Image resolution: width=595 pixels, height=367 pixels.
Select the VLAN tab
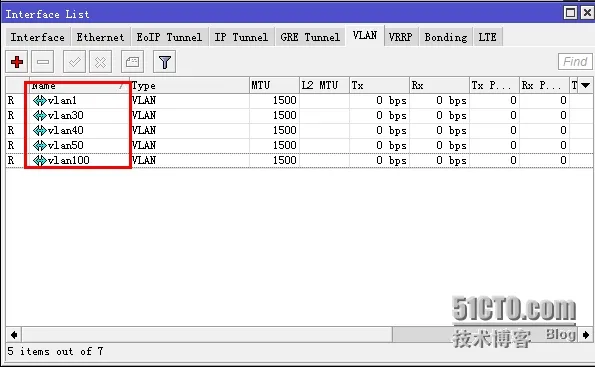365,36
